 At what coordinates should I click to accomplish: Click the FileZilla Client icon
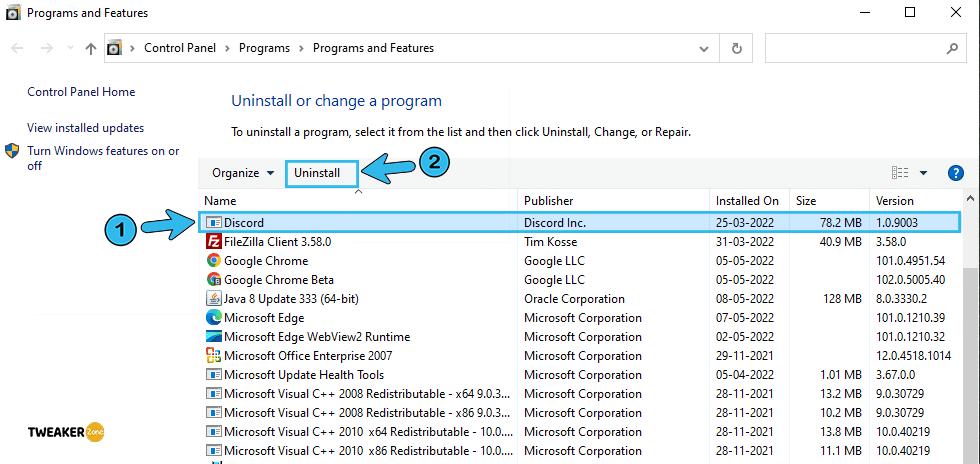(x=214, y=241)
